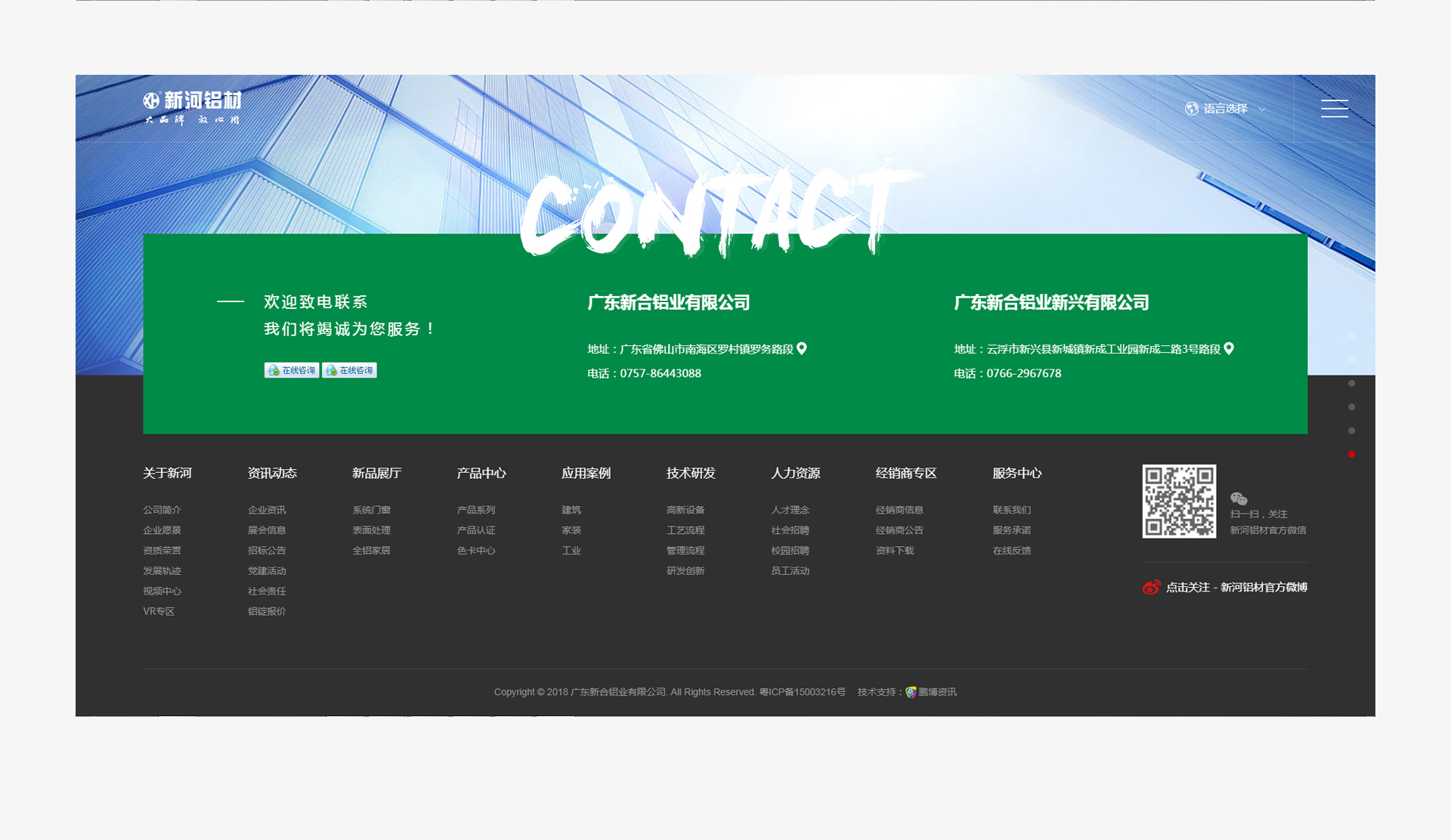Follow 点击关注 - 新河铝材官方微博 link

(x=1236, y=587)
